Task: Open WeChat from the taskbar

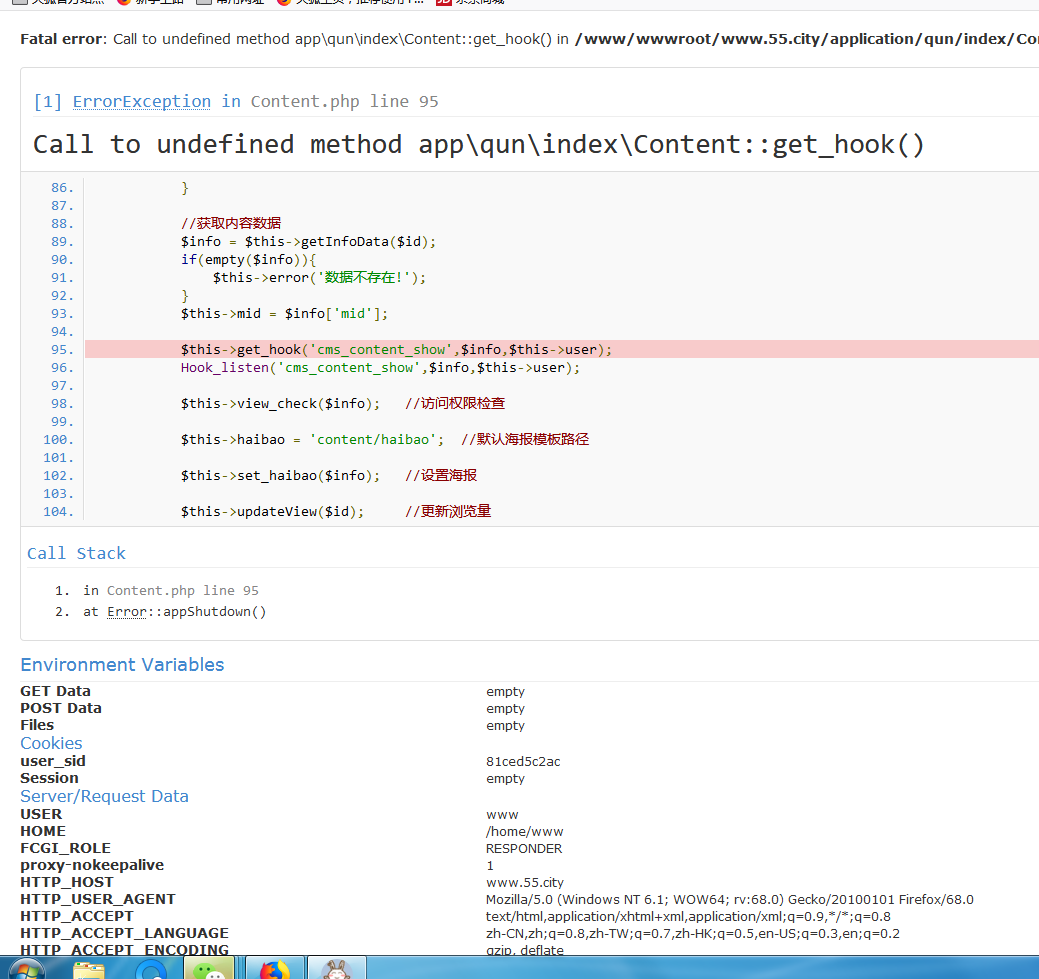Action: 209,970
